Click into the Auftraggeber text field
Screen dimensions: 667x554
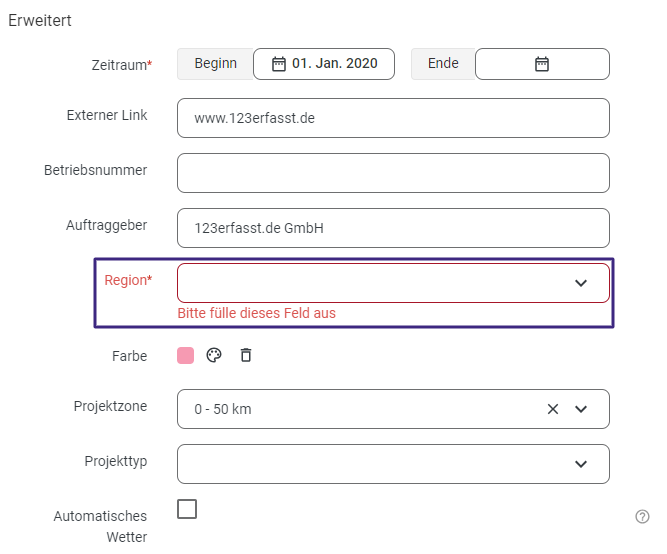pos(392,228)
